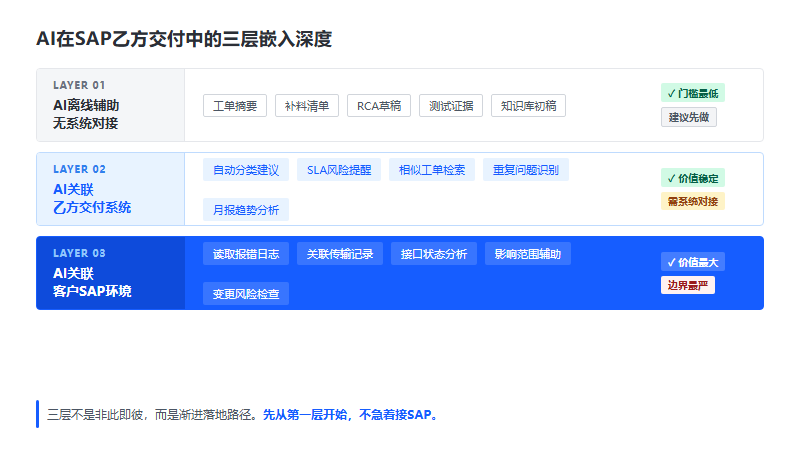
Task: Click the '知识库初稿' tag
Action: point(528,106)
